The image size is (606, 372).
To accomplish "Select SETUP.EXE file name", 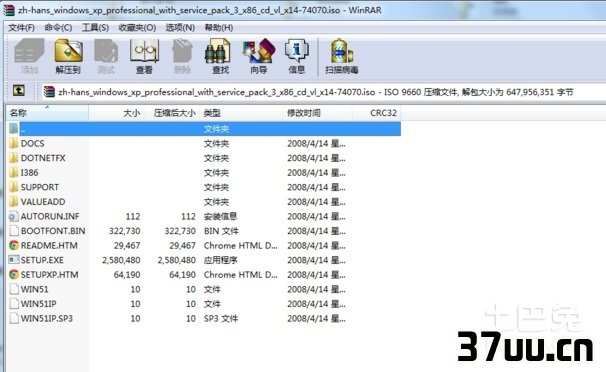I will 42,260.
